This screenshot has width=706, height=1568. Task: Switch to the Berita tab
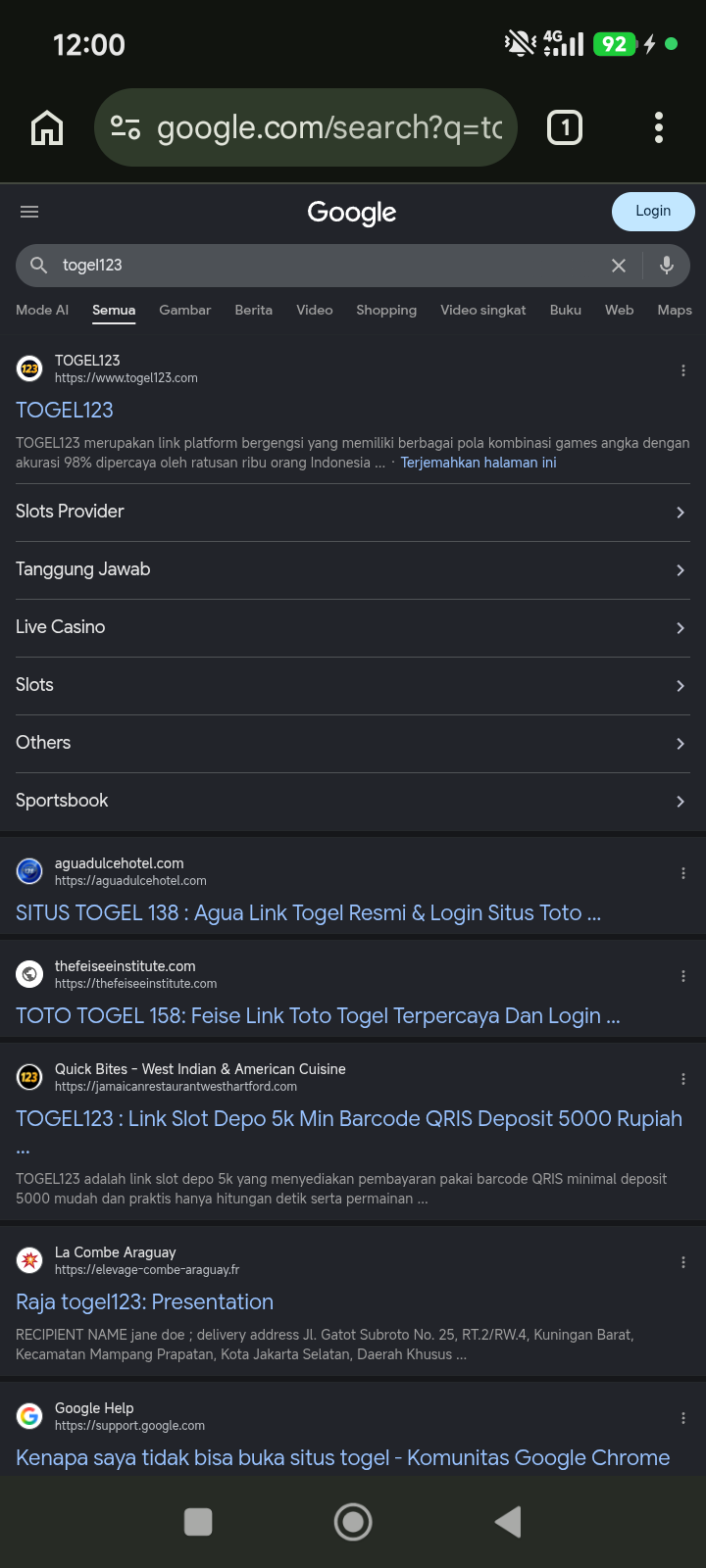[254, 310]
